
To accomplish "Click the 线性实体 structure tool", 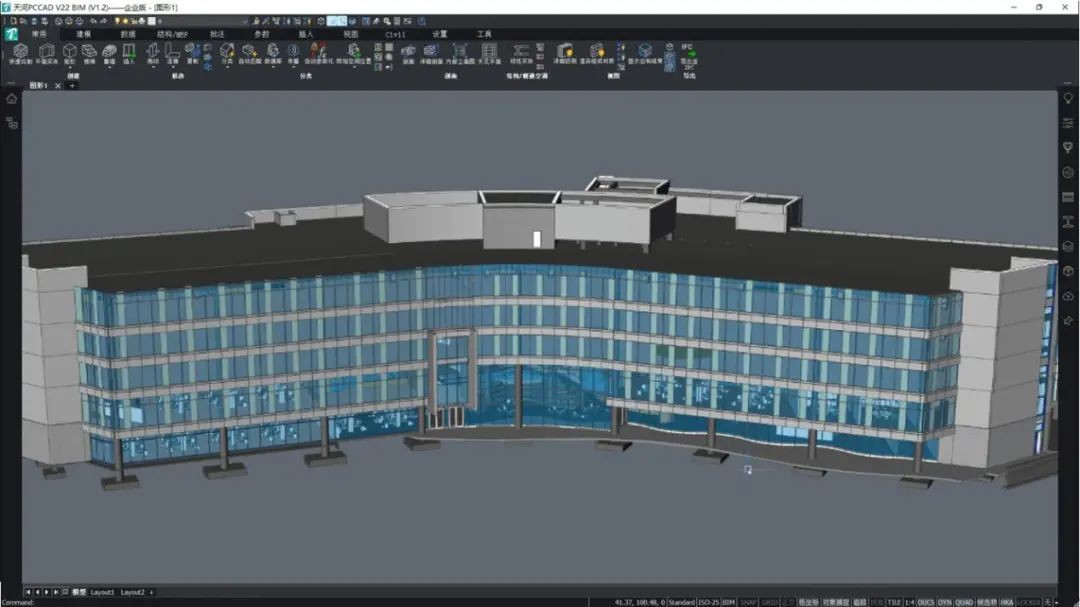I will click(x=521, y=54).
